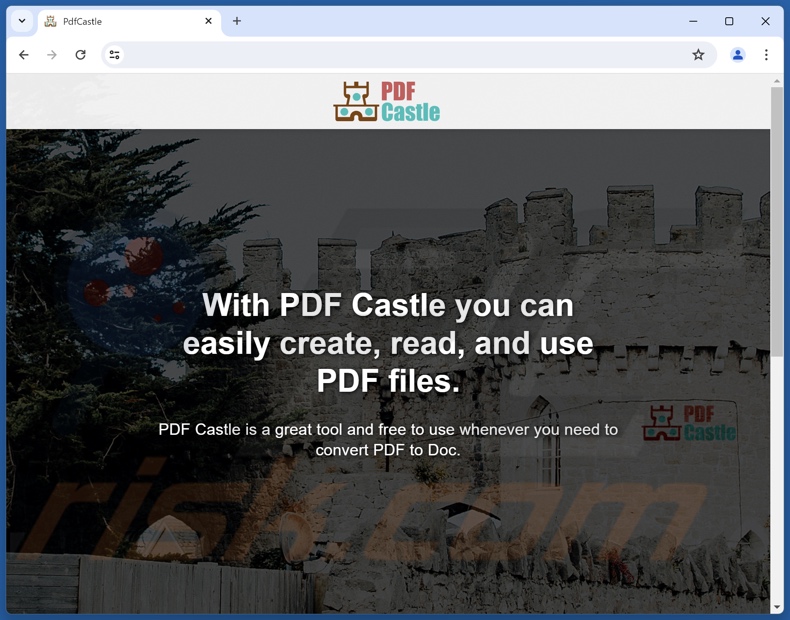
Task: Click the vertical scrollbar thumb
Action: (777, 222)
